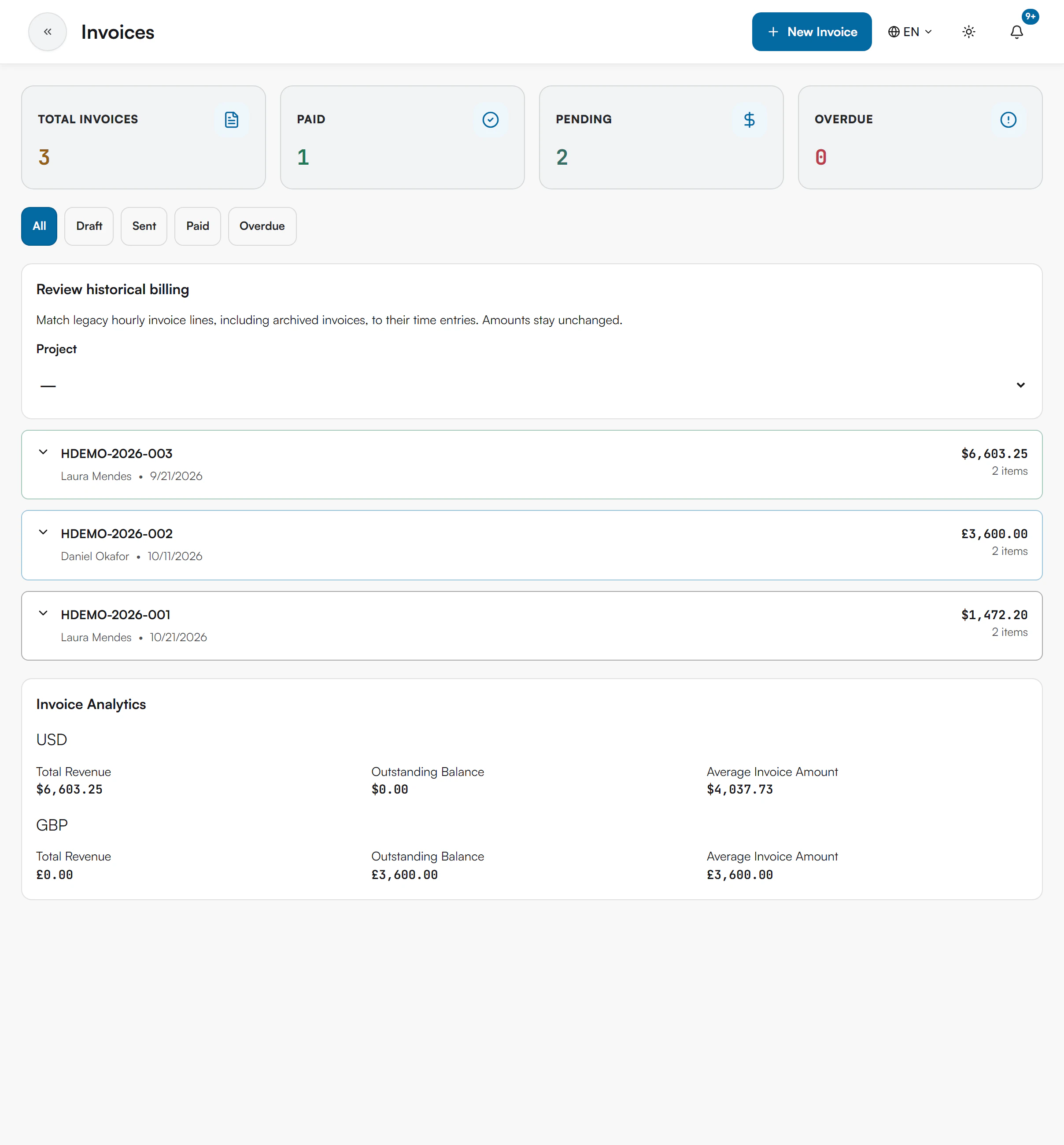Expand invoice HDEMO-2026-001 chevron
1064x1145 pixels.
(x=43, y=613)
